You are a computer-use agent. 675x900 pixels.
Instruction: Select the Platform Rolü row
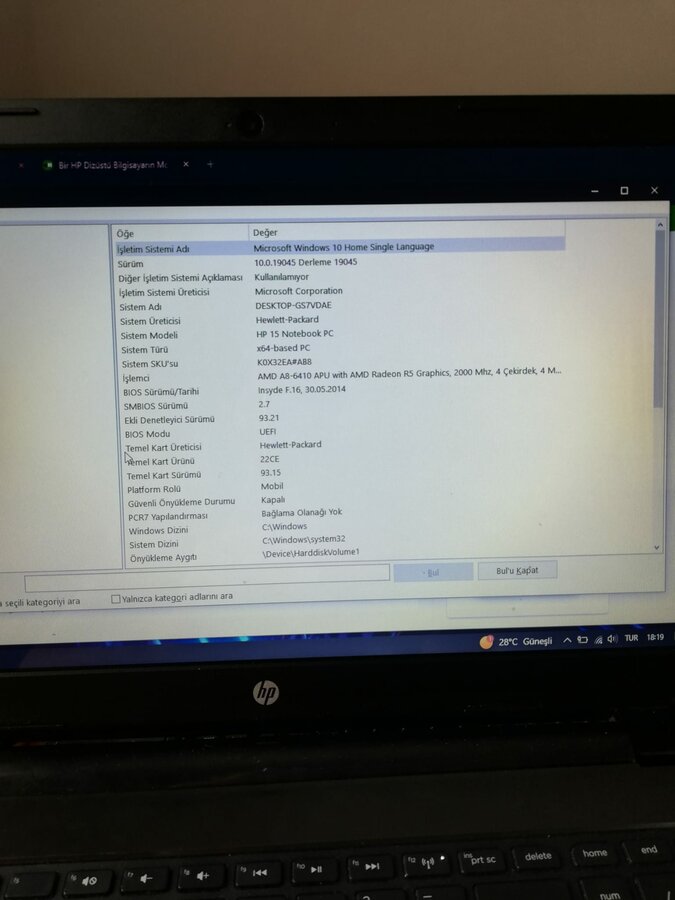154,490
